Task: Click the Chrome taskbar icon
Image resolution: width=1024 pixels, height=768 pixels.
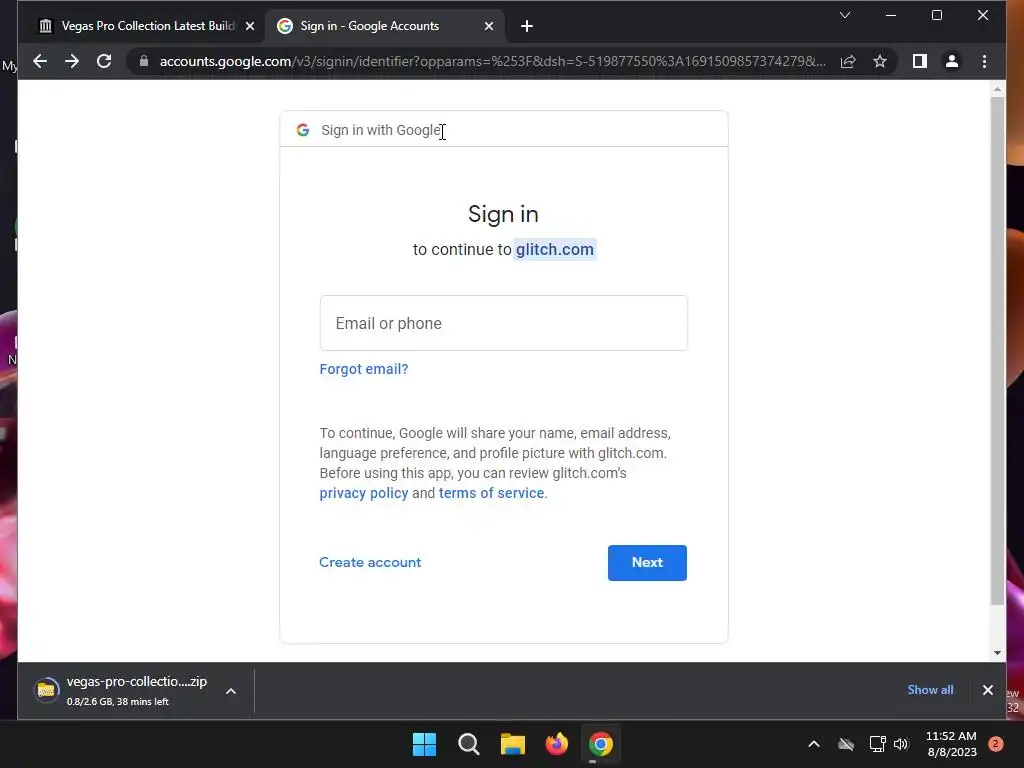Action: click(601, 744)
